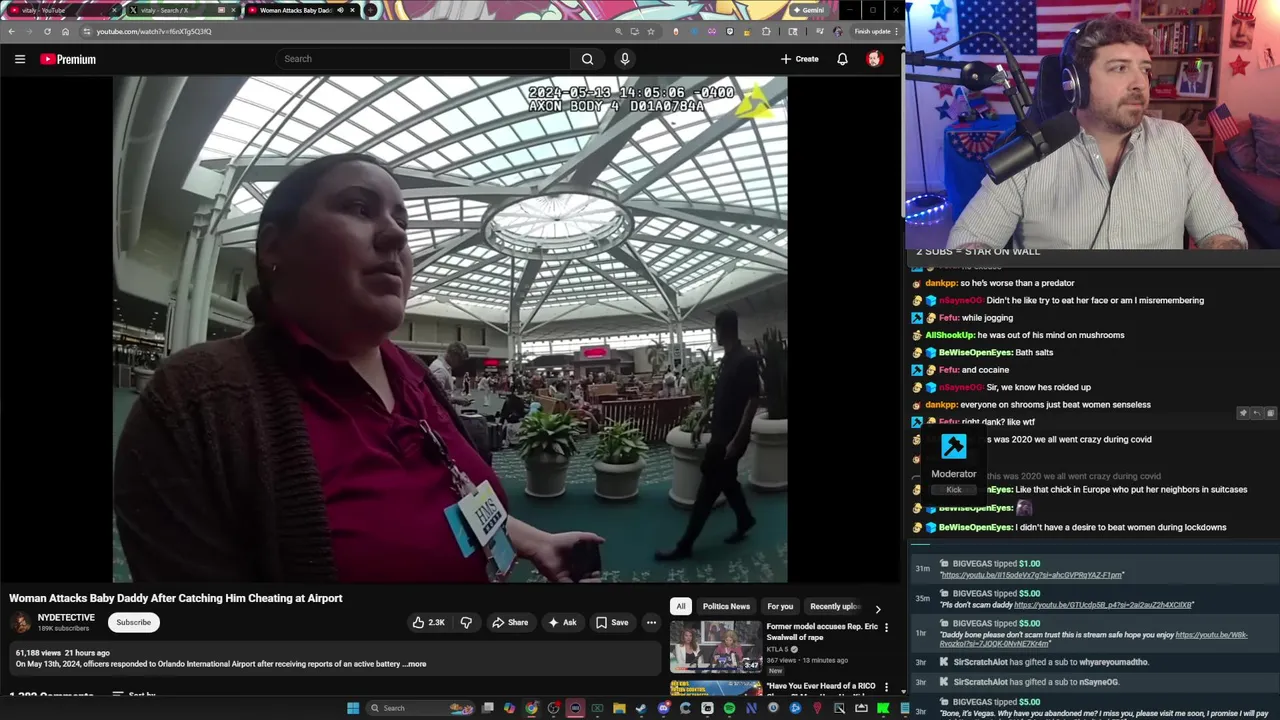Open BIGVEGAS $1.00 tip YouTube link

[1031, 575]
